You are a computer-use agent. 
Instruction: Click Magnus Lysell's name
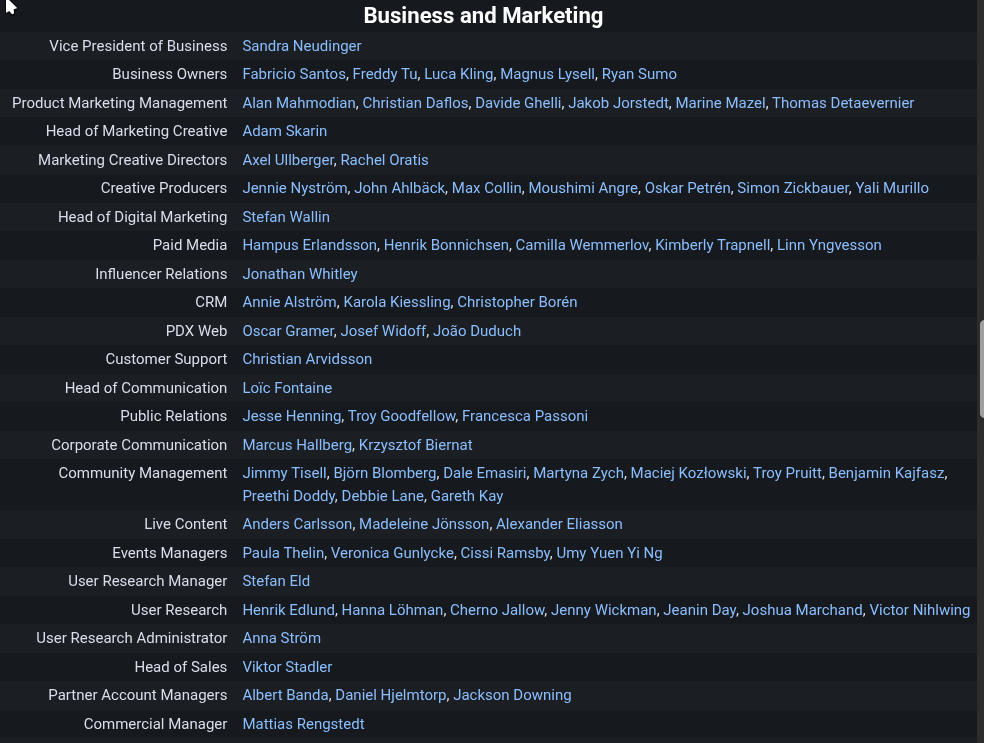[x=547, y=74]
